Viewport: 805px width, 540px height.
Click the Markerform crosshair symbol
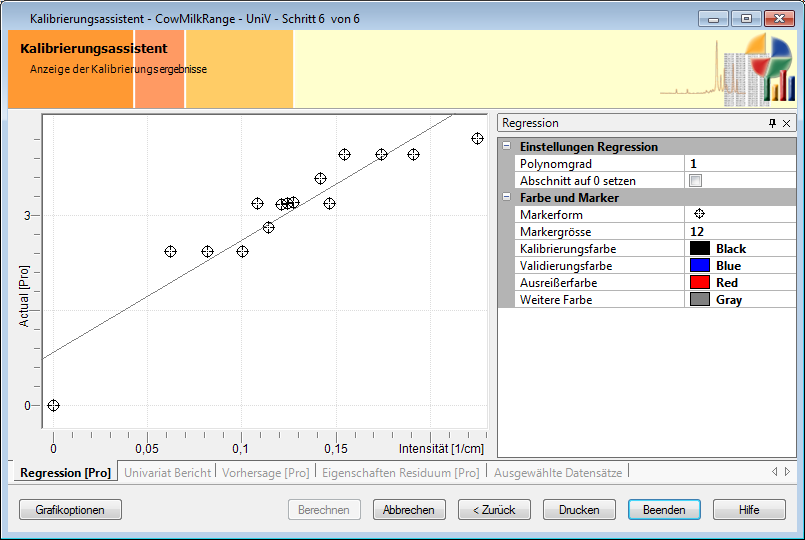699,214
